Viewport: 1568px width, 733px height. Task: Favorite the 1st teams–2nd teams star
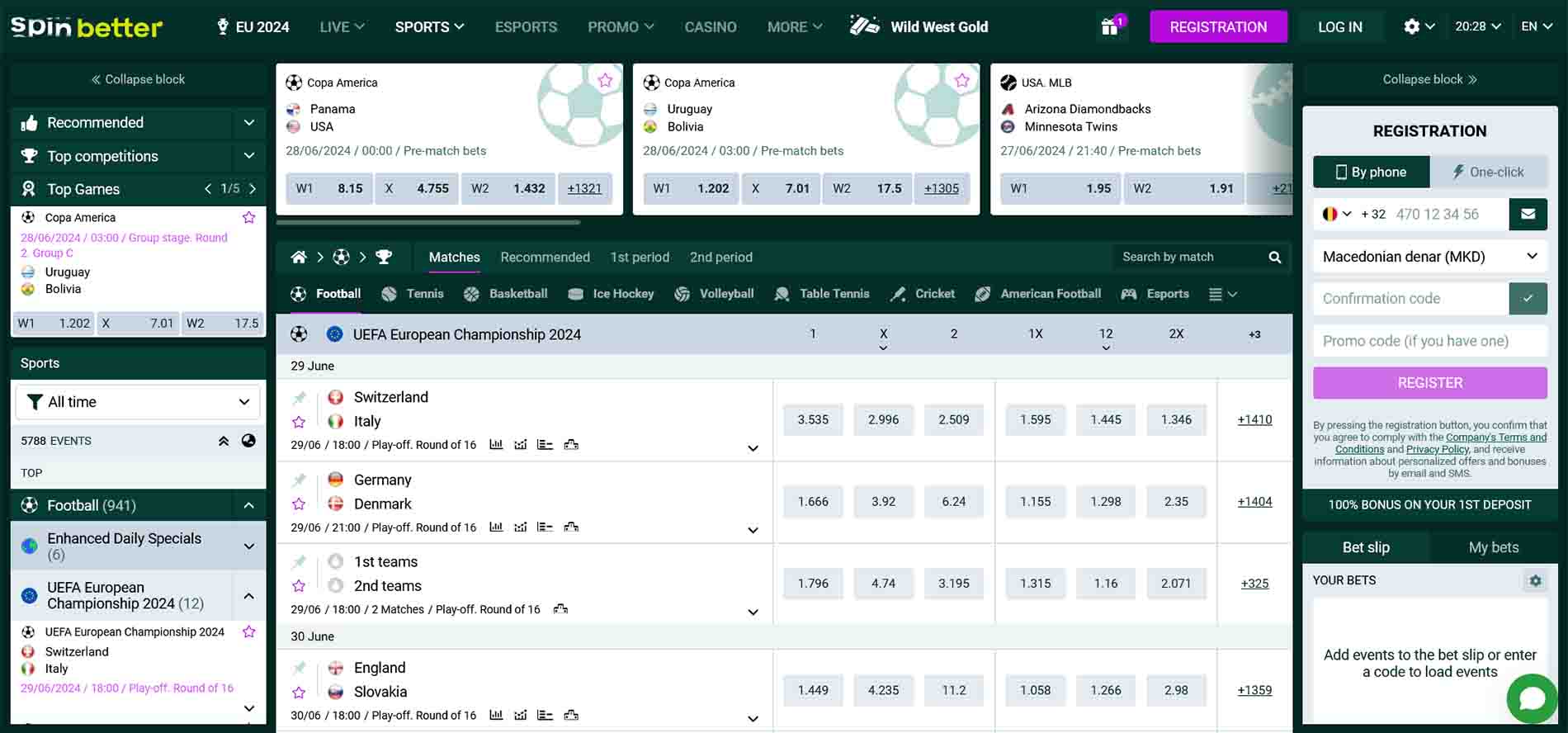(299, 586)
